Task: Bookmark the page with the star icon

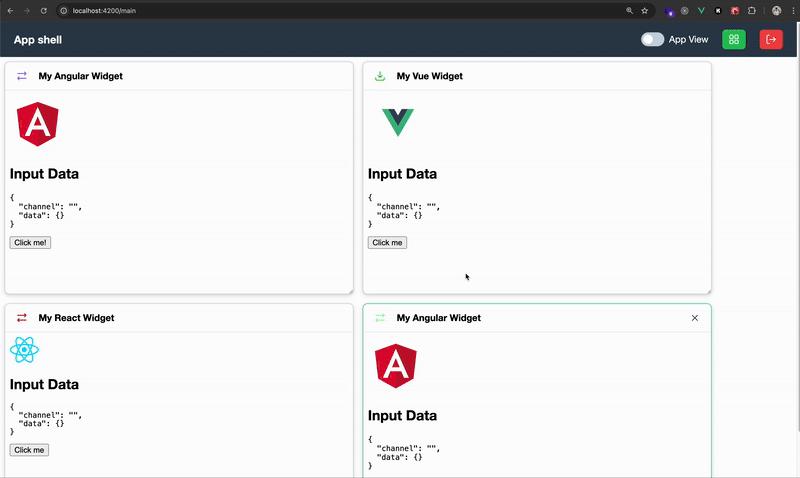Action: pyautogui.click(x=644, y=11)
